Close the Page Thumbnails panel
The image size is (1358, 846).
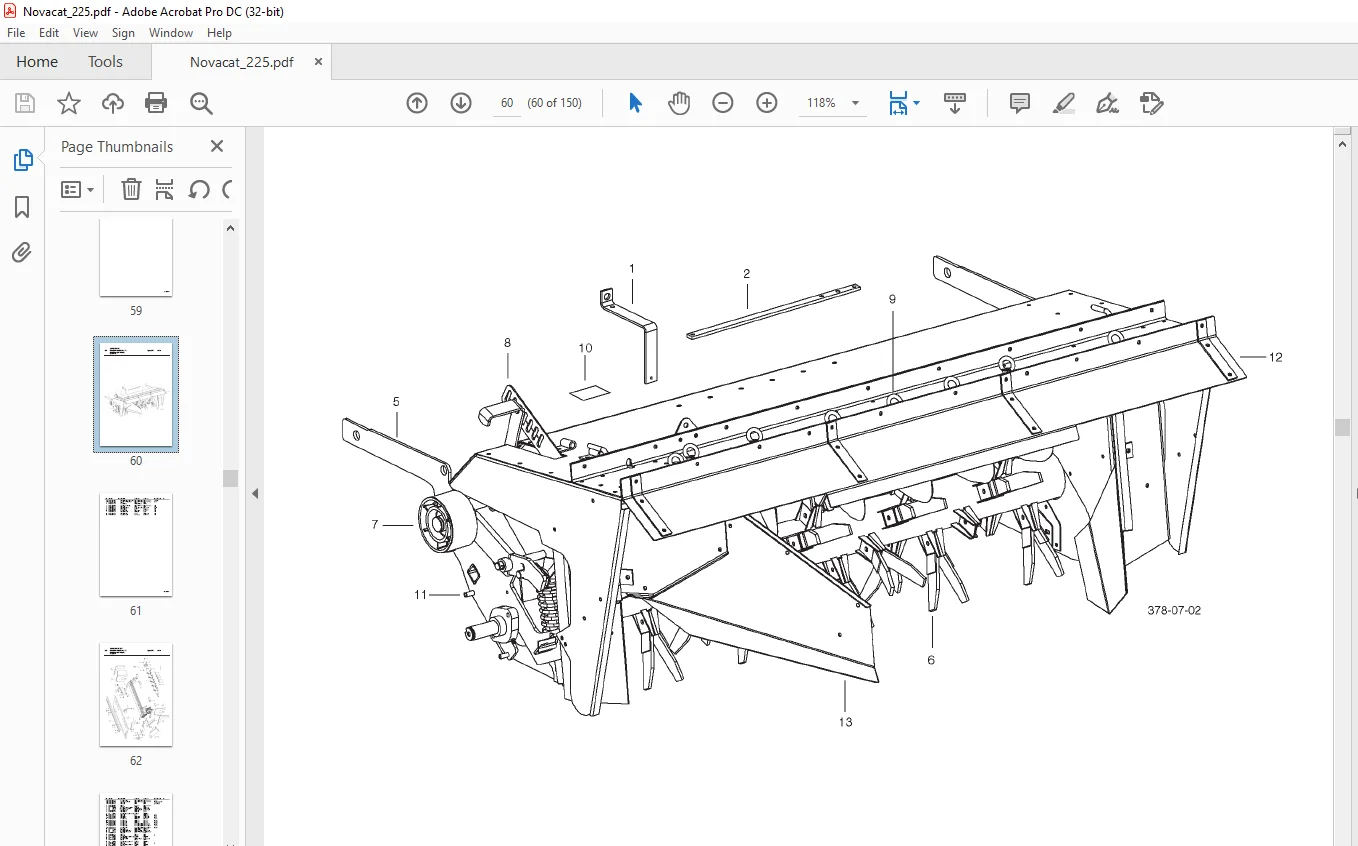pyautogui.click(x=217, y=146)
